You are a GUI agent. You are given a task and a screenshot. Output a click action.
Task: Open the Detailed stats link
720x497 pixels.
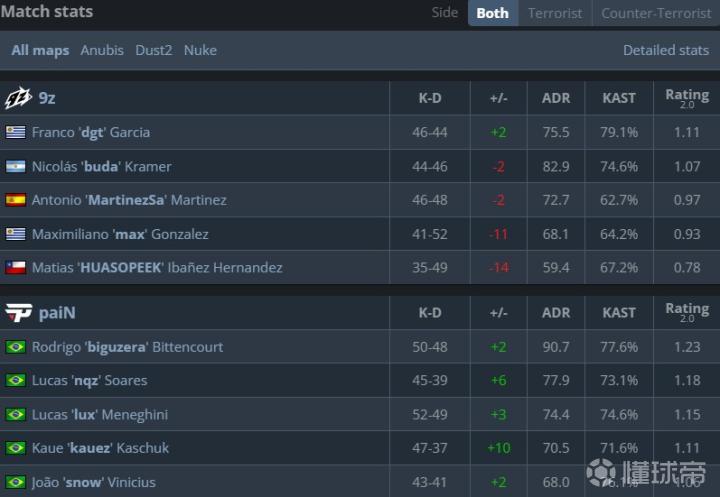pyautogui.click(x=665, y=50)
